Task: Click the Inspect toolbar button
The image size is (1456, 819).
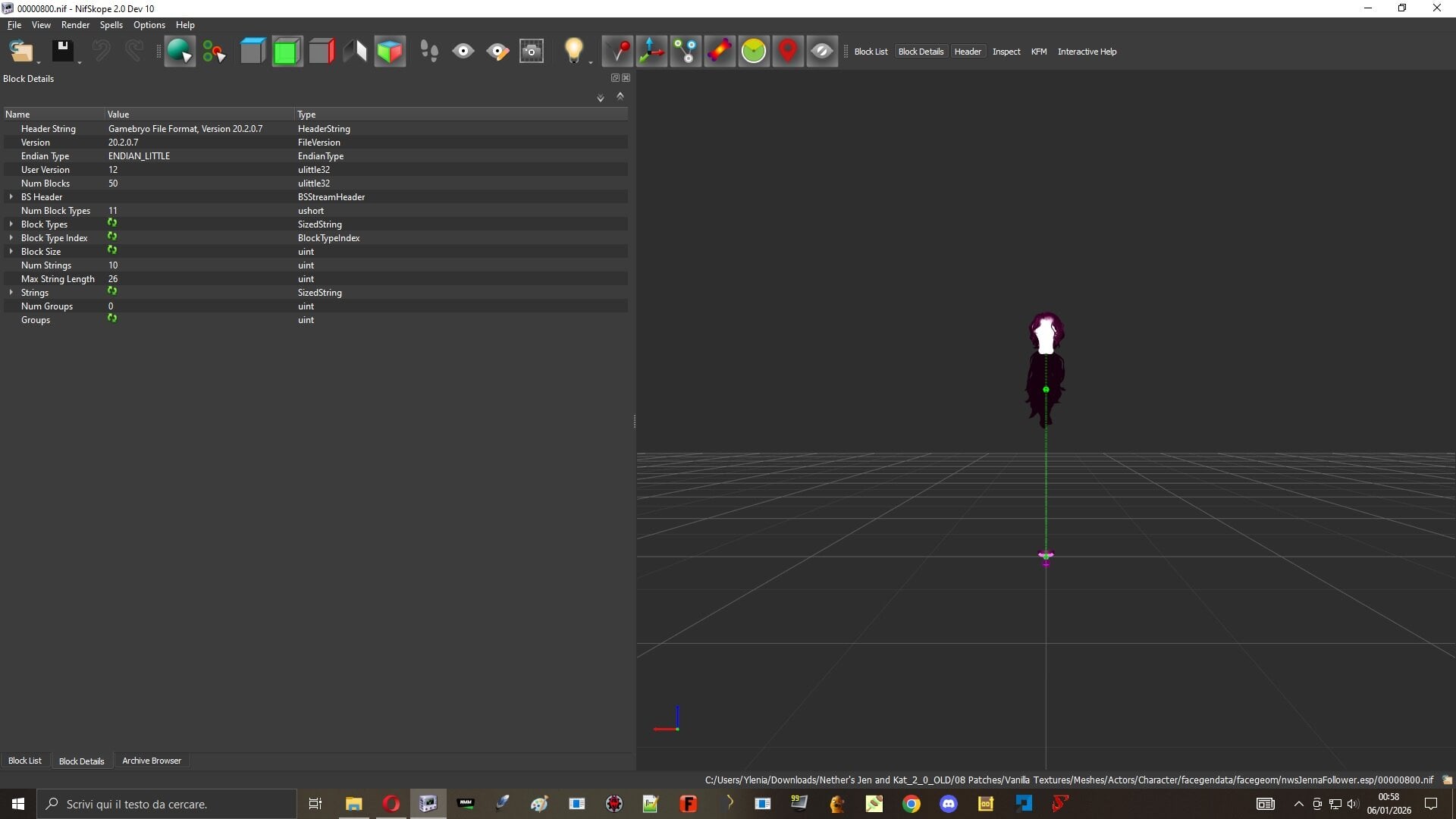Action: tap(1006, 52)
